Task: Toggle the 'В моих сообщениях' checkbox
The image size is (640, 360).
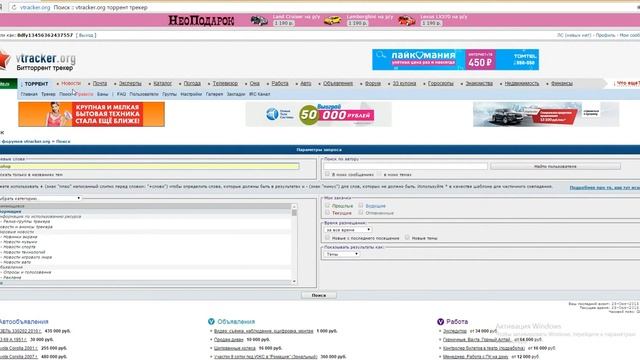Action: (x=327, y=174)
